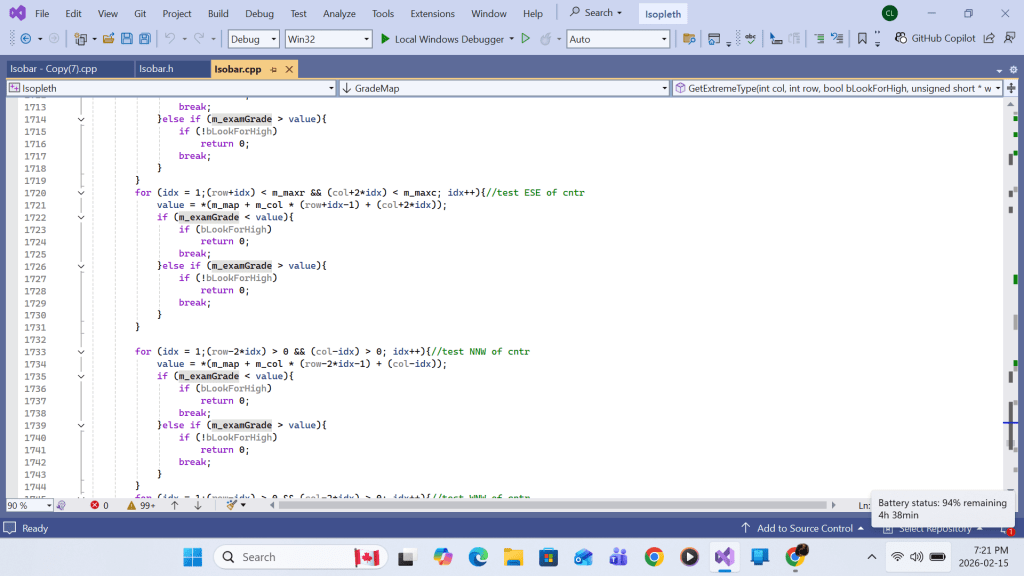The width and height of the screenshot is (1024, 576).
Task: Open the Analyze menu
Action: click(x=339, y=14)
